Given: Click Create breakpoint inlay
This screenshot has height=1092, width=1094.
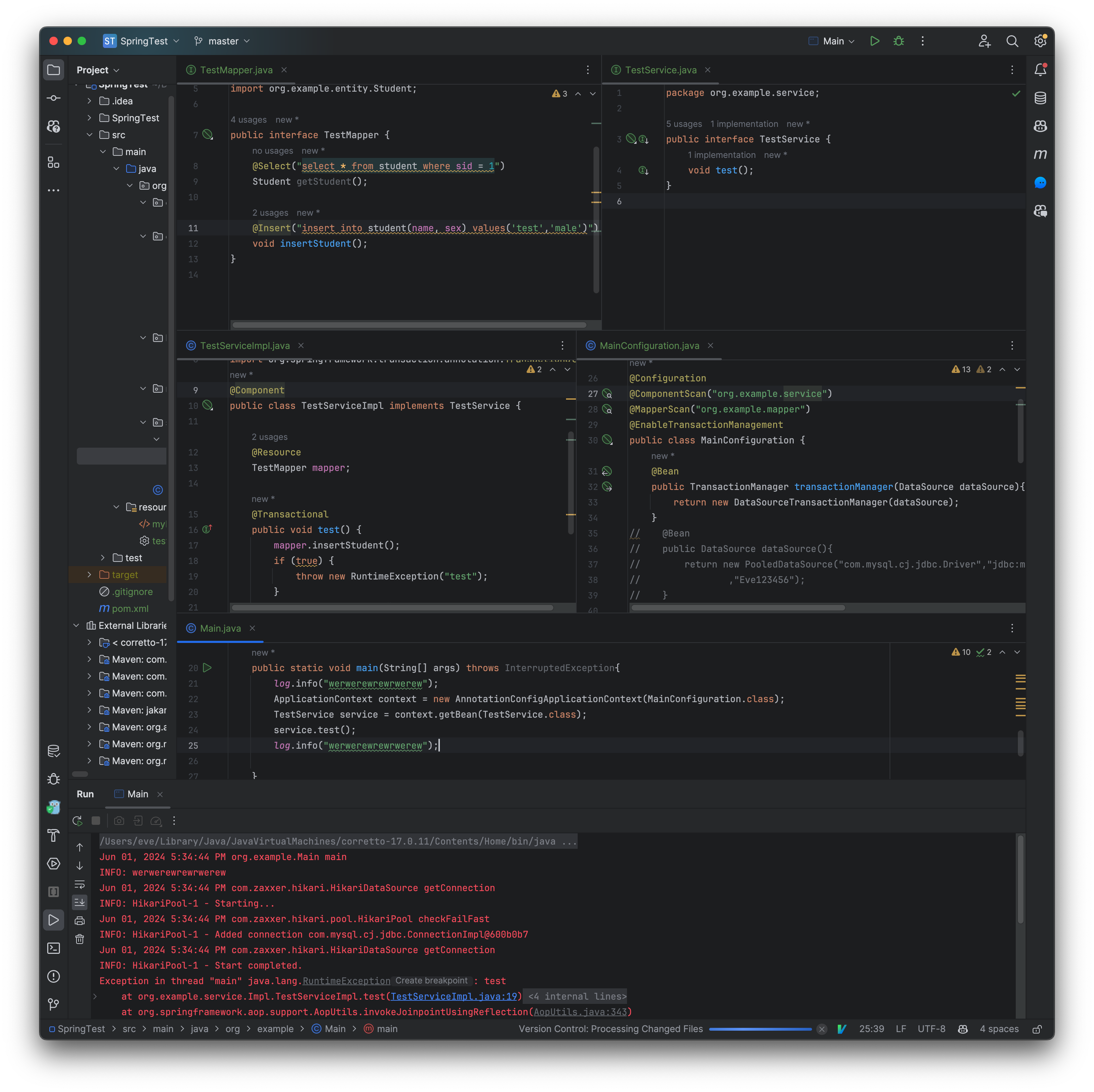Looking at the screenshot, I should coord(431,980).
